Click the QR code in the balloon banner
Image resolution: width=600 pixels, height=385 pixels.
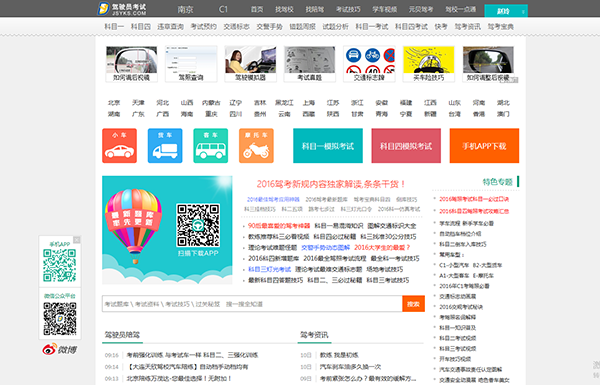tap(198, 225)
